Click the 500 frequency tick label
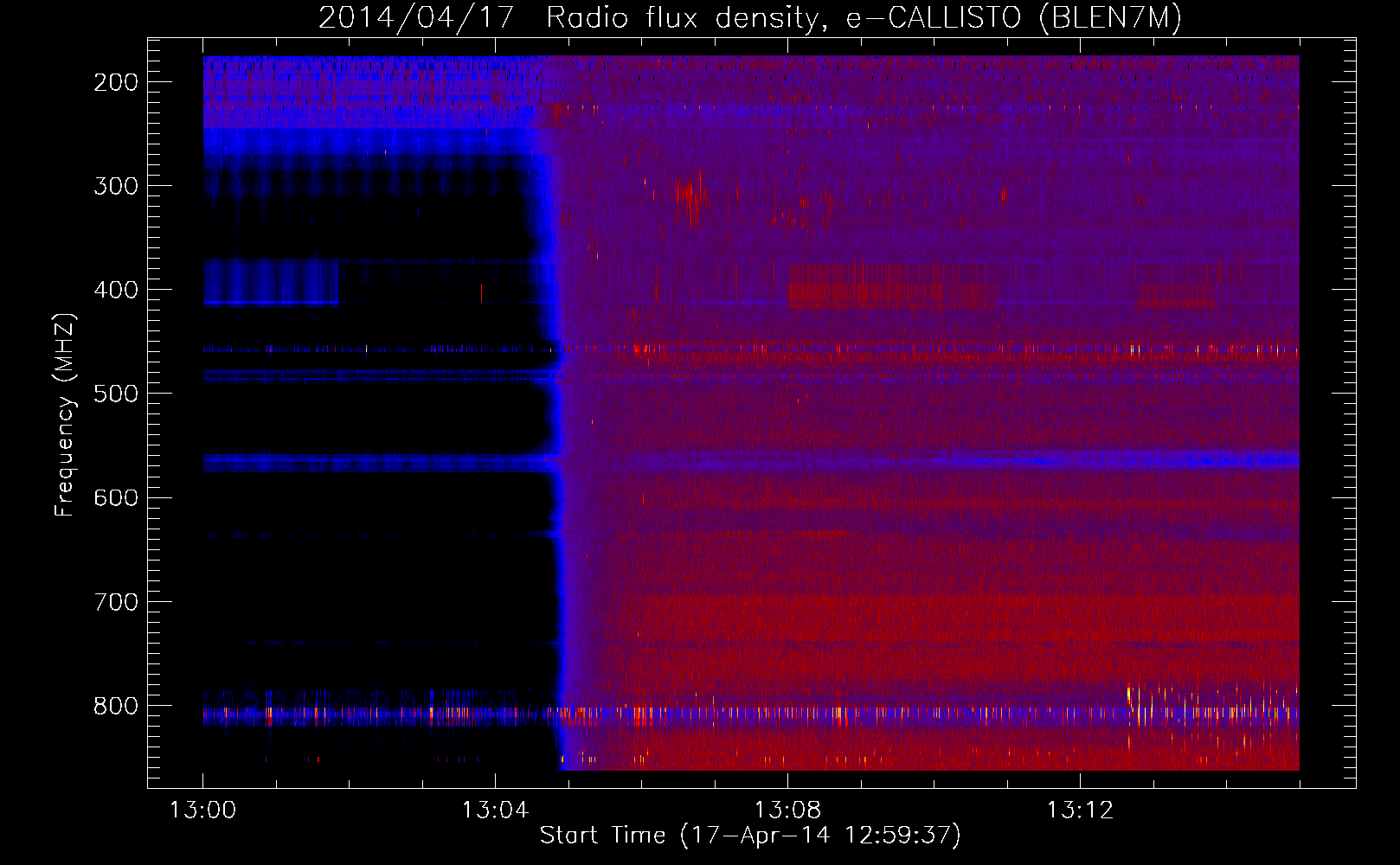This screenshot has height=865, width=1400. click(116, 394)
